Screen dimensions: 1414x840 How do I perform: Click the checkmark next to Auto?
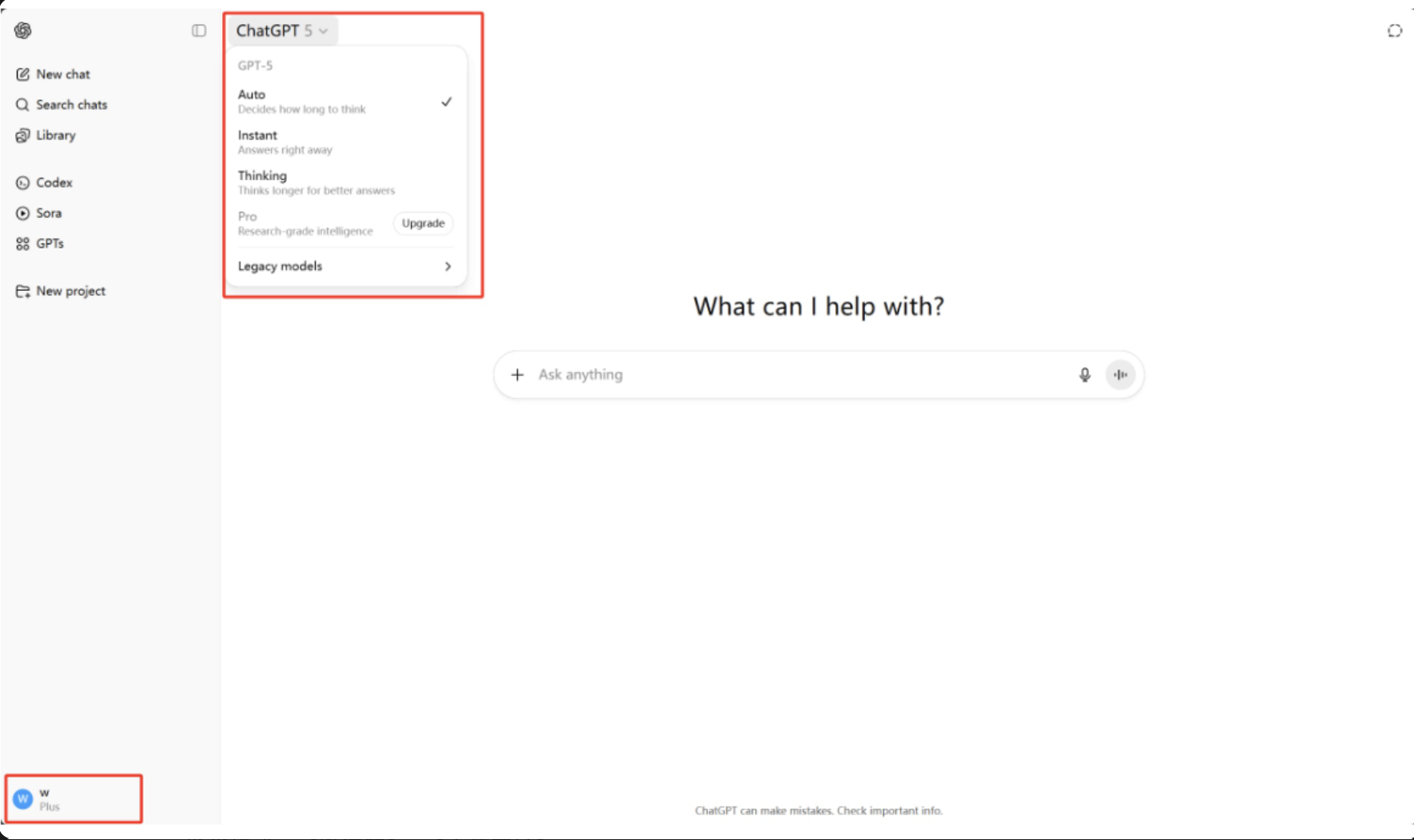point(446,102)
